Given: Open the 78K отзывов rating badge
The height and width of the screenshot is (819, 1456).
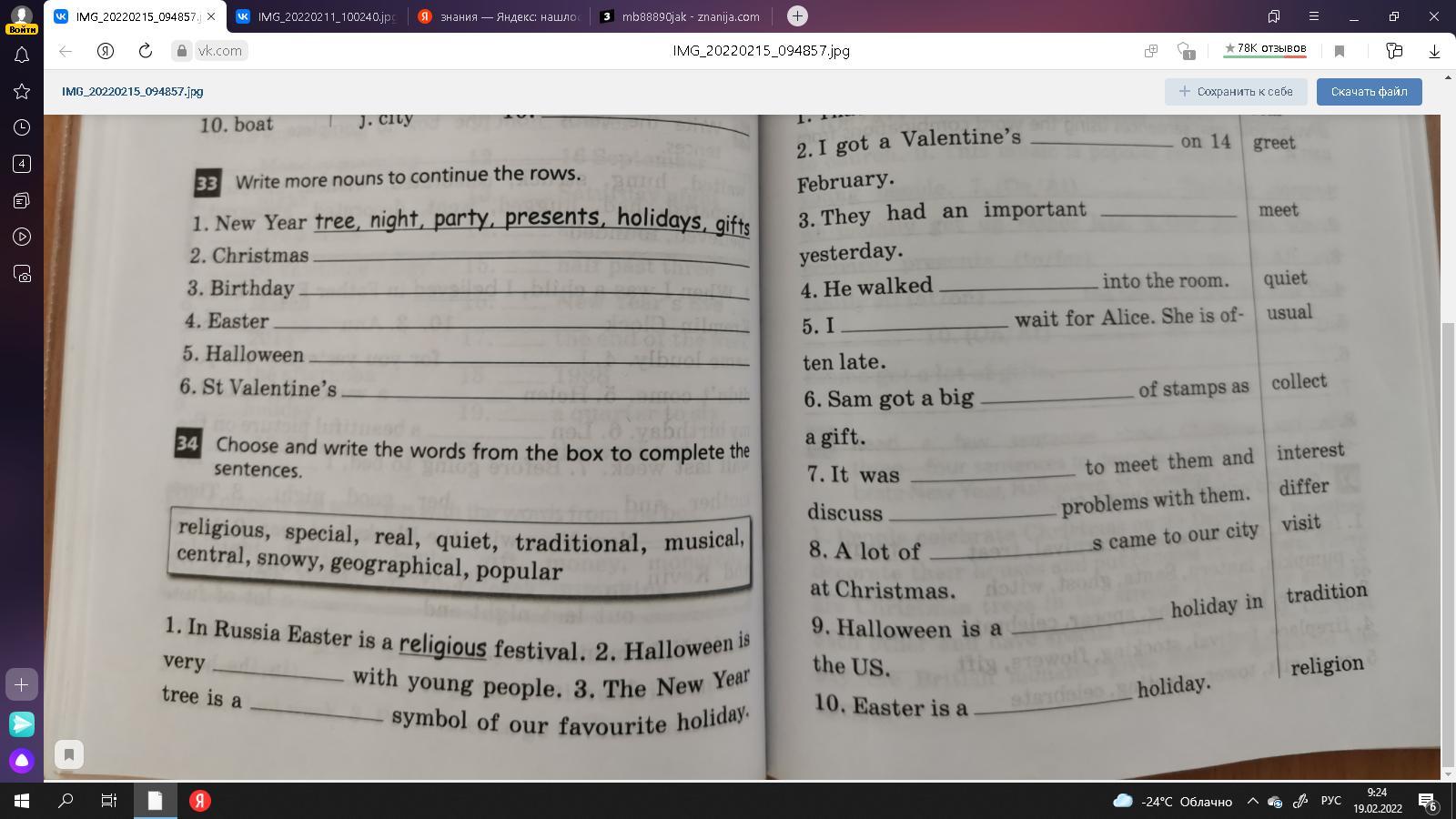Looking at the screenshot, I should [1265, 50].
